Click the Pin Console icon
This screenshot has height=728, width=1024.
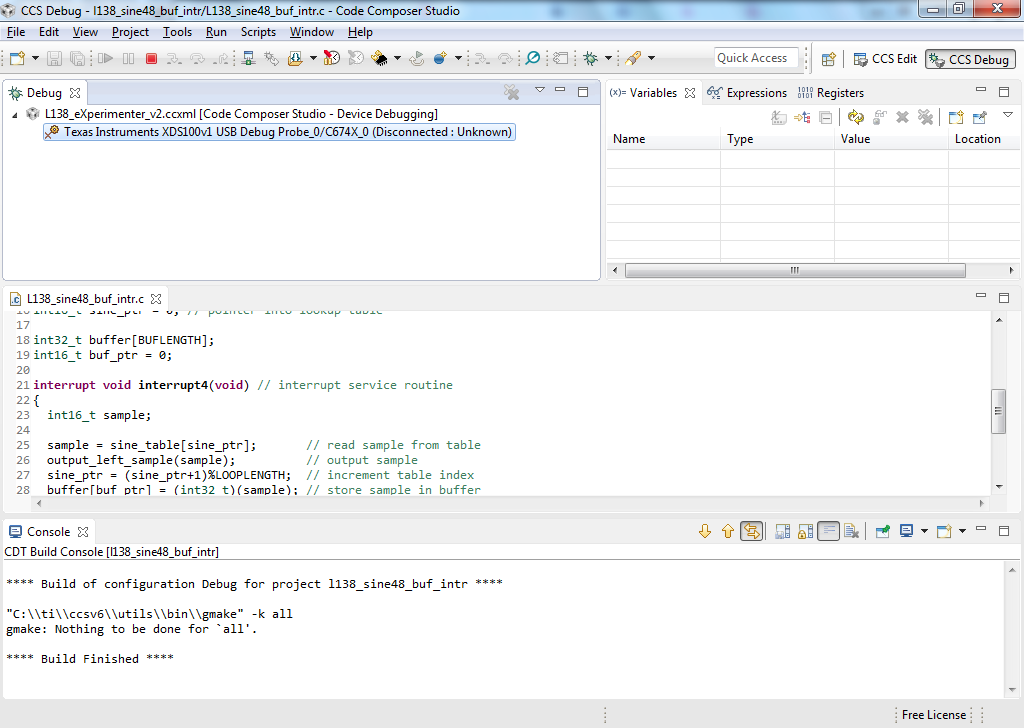tap(882, 531)
